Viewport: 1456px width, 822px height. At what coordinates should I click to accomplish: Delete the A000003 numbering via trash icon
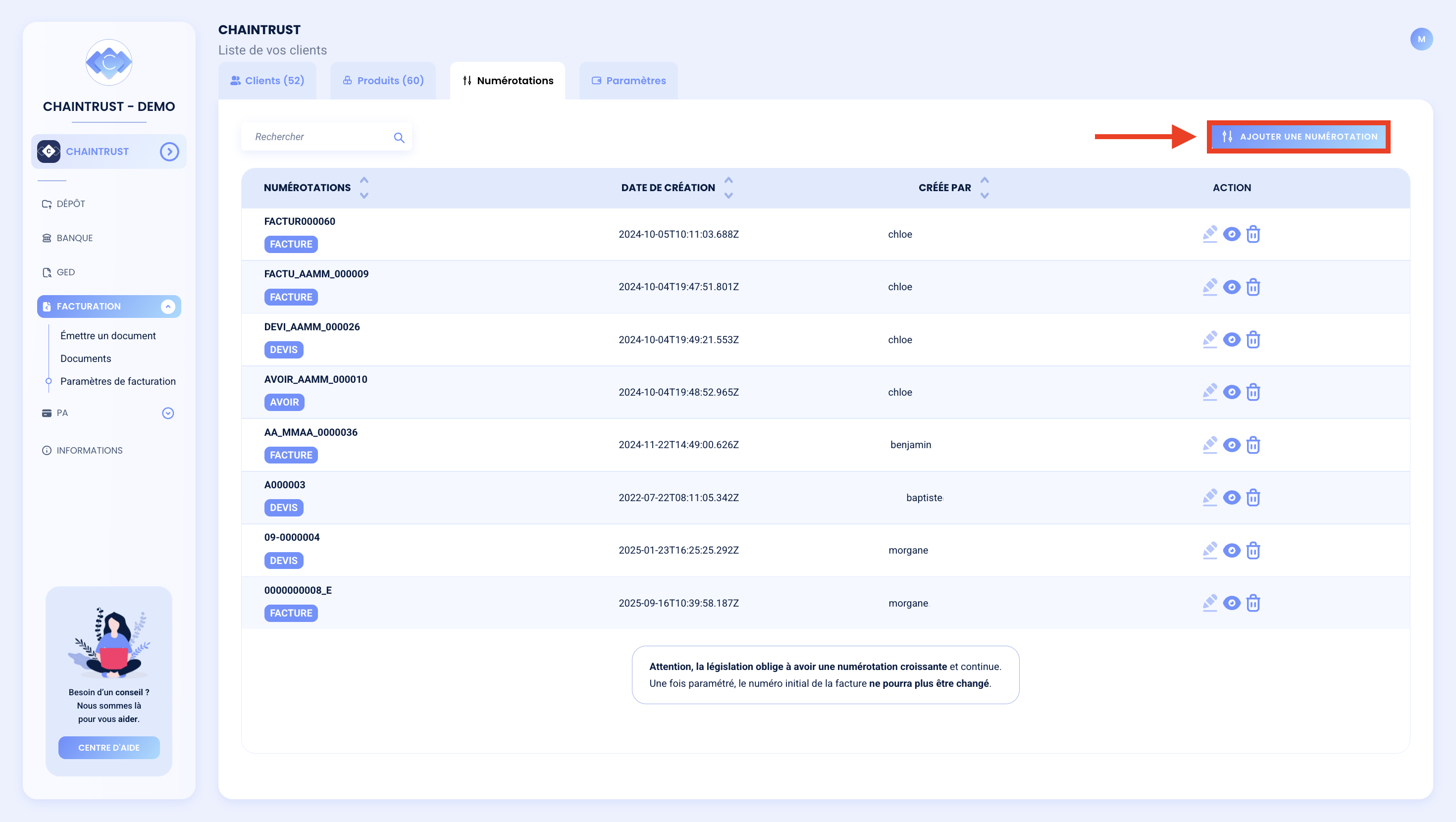coord(1253,498)
